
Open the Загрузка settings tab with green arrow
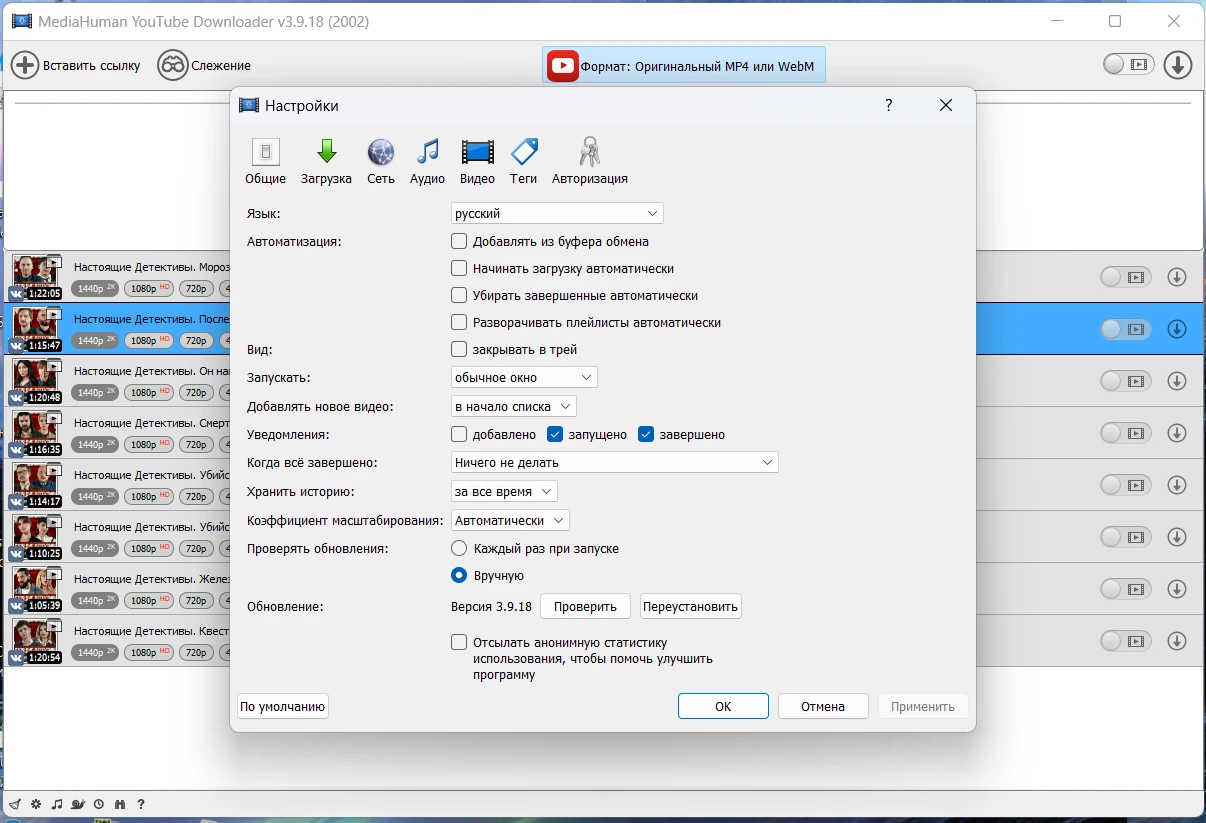pos(326,162)
